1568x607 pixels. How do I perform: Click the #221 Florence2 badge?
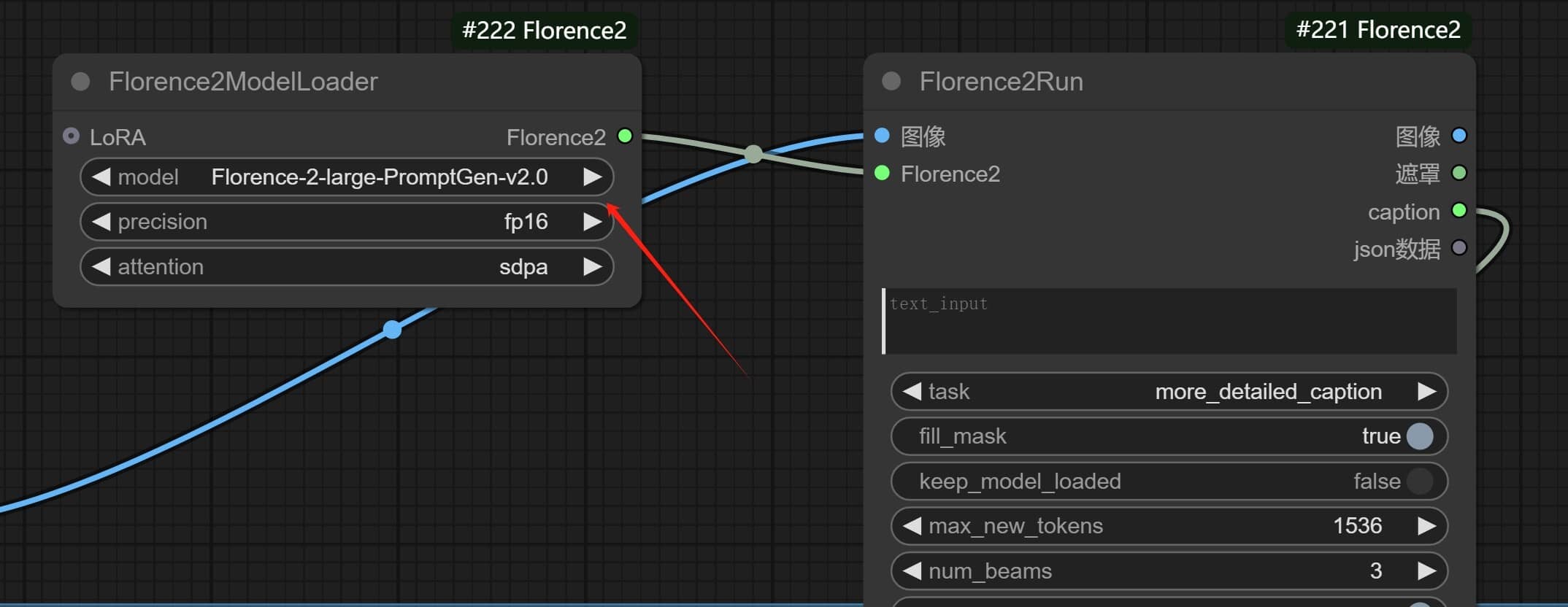point(1378,30)
